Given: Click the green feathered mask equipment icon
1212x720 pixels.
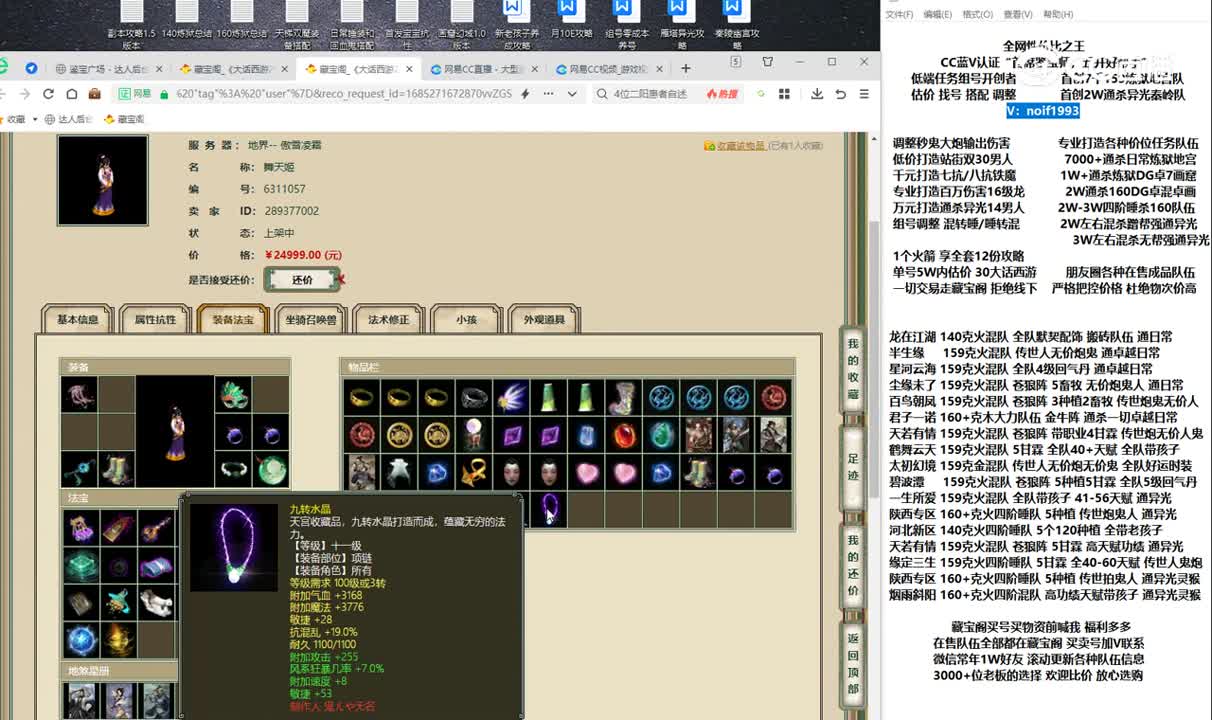Looking at the screenshot, I should point(233,394).
